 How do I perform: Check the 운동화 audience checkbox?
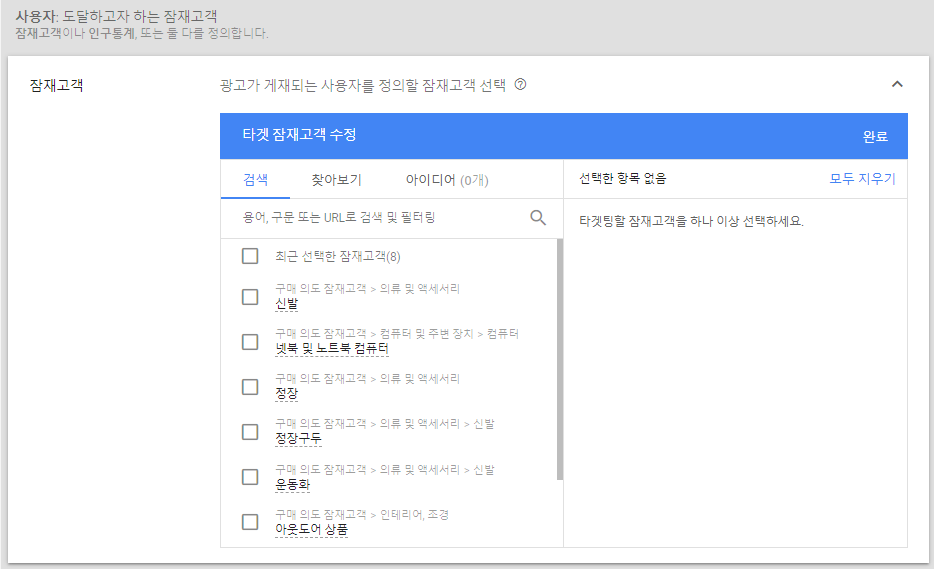pos(250,477)
